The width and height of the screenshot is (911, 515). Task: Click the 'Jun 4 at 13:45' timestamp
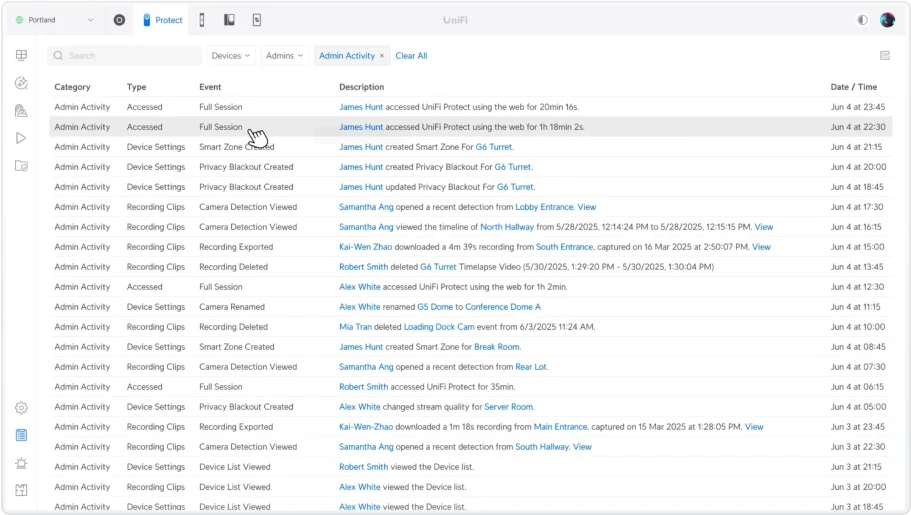coord(857,267)
